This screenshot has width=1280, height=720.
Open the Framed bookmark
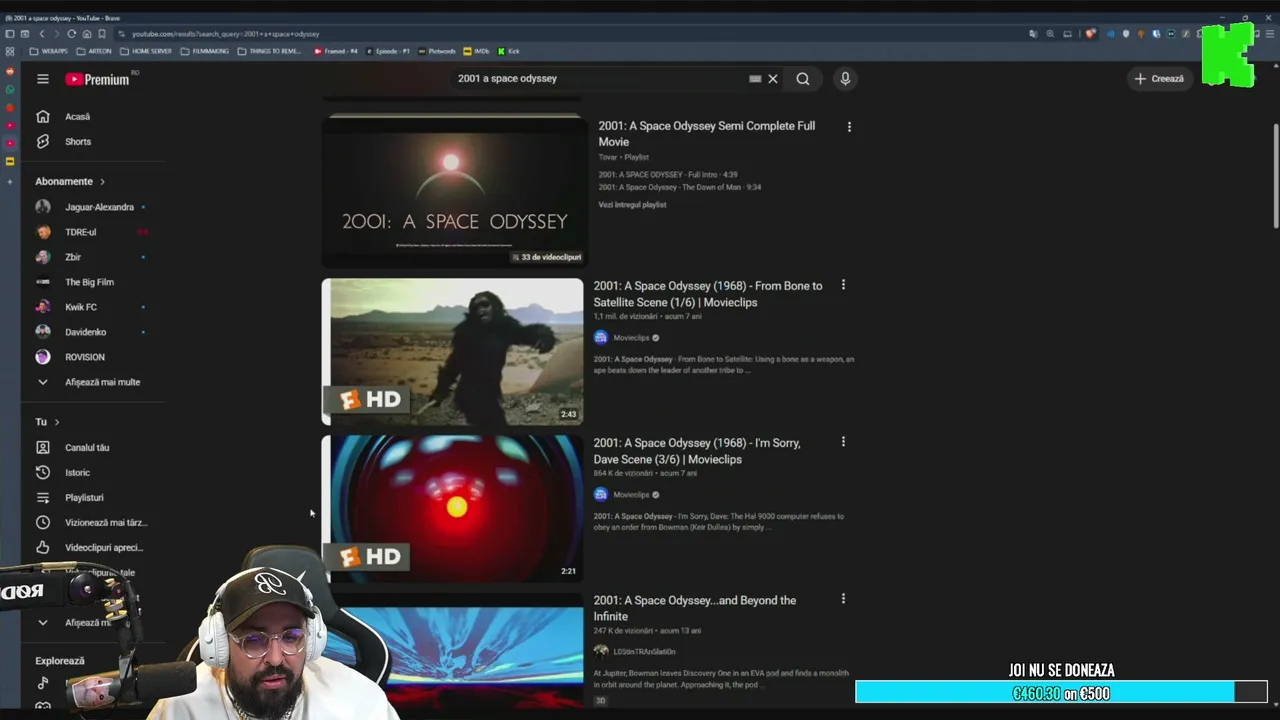click(x=335, y=51)
